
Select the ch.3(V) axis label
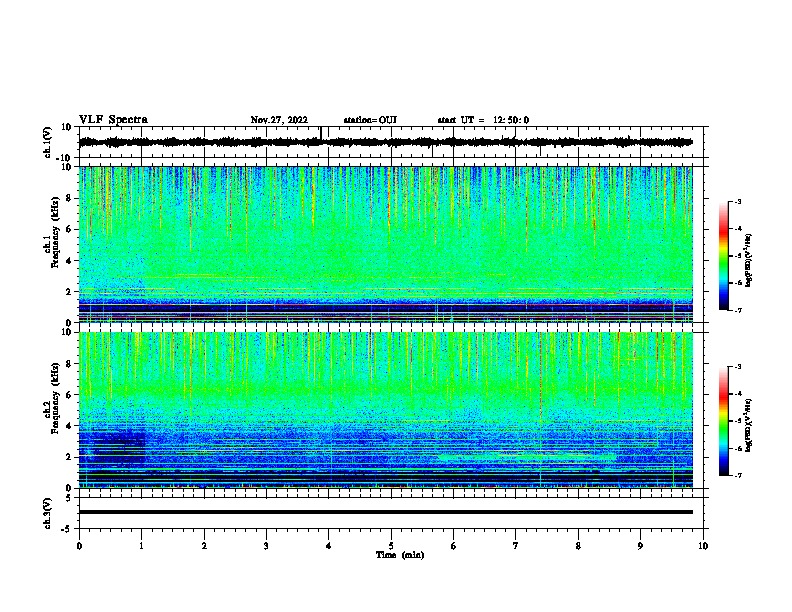click(48, 513)
